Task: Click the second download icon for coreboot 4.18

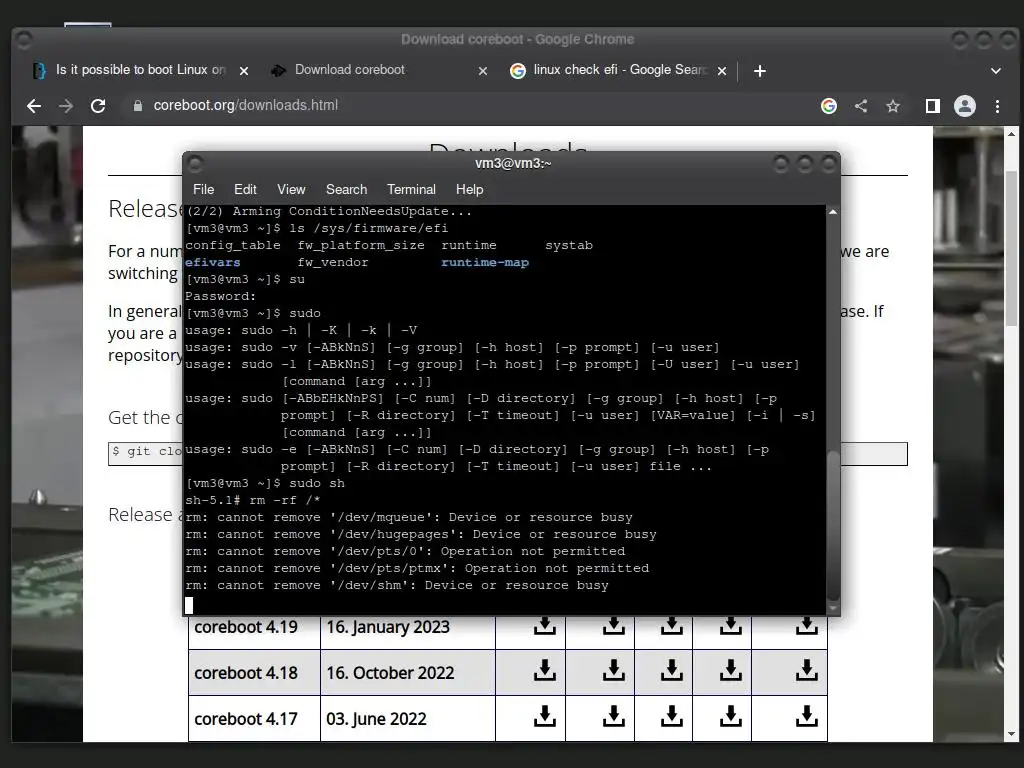Action: pyautogui.click(x=613, y=670)
